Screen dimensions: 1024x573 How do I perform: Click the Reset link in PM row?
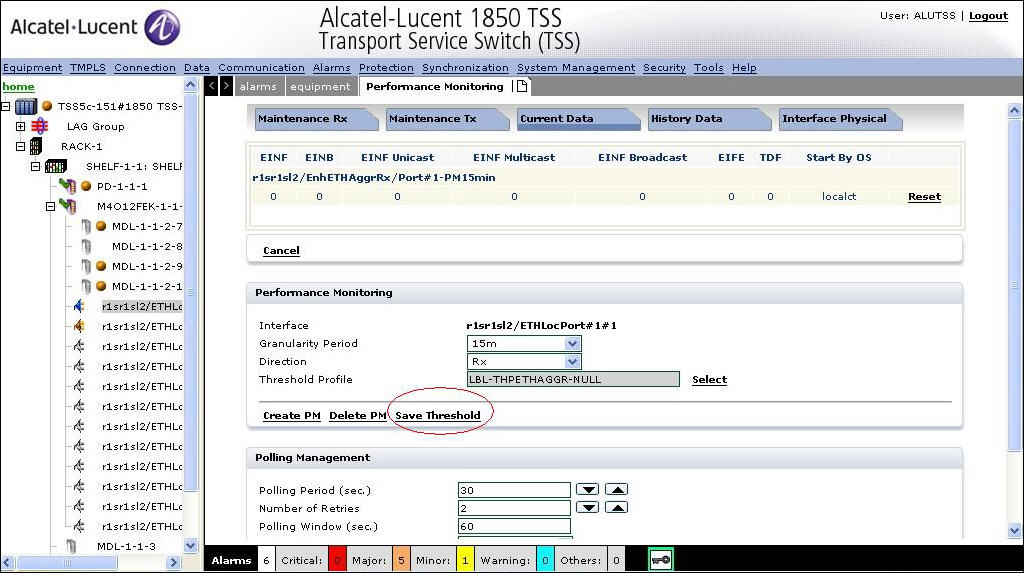point(924,197)
